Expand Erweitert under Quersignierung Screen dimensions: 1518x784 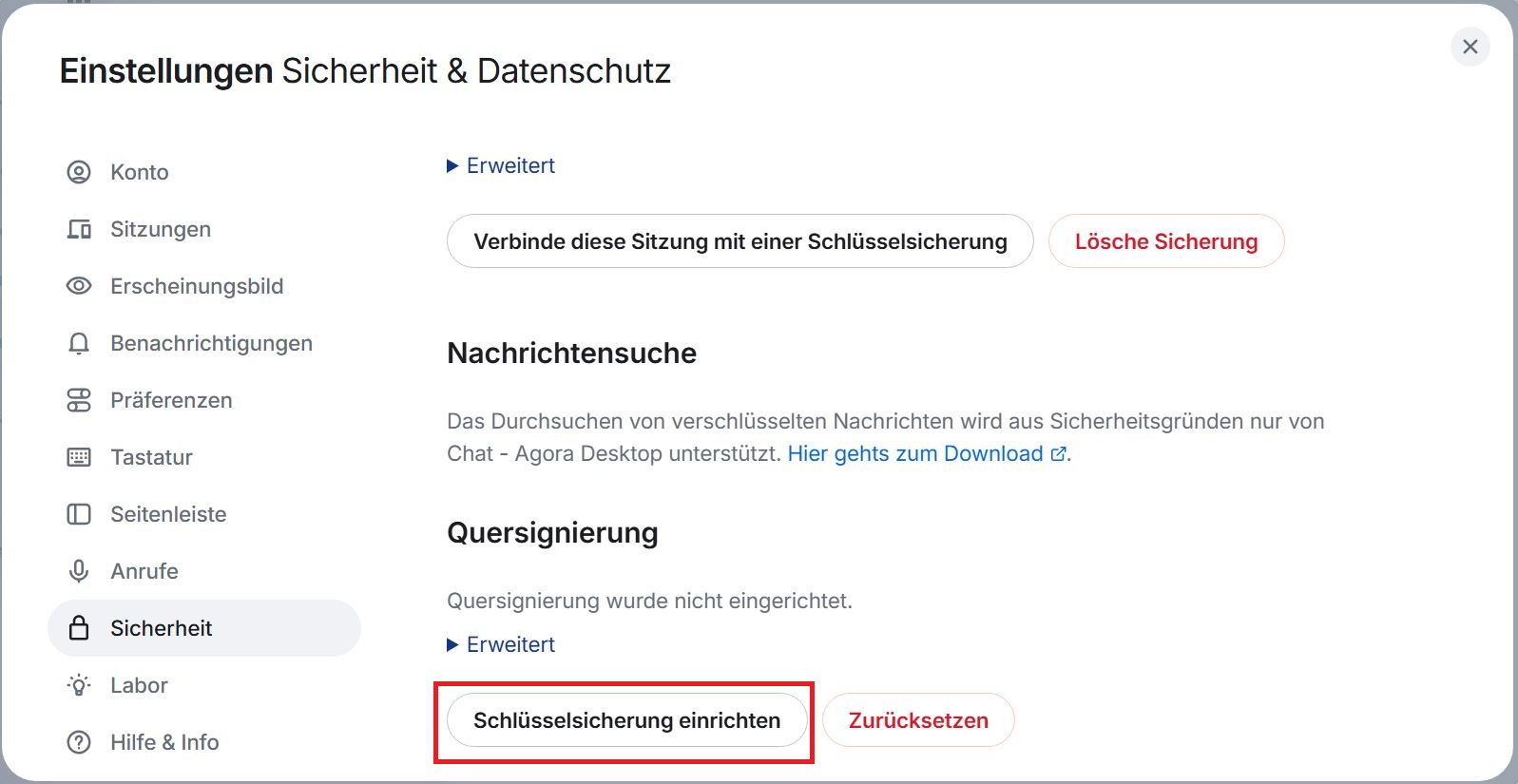point(501,644)
